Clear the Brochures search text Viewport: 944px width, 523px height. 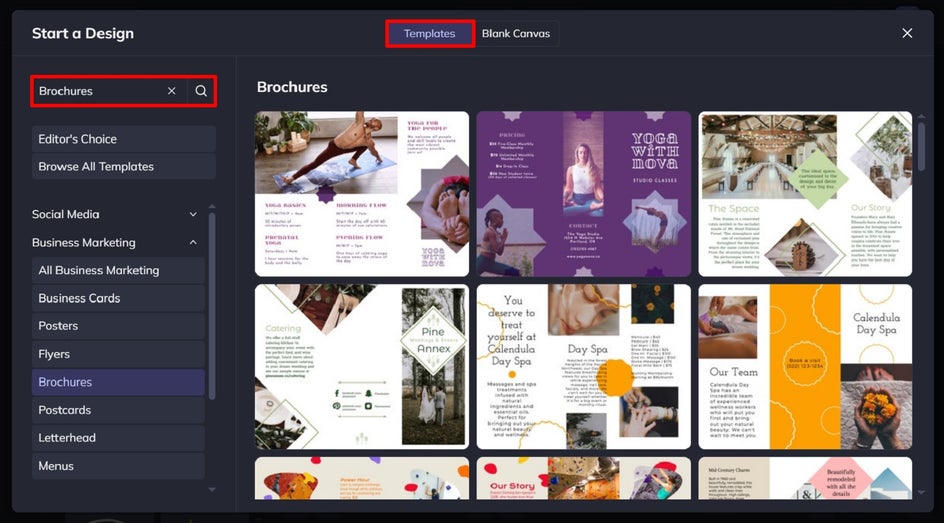[172, 91]
